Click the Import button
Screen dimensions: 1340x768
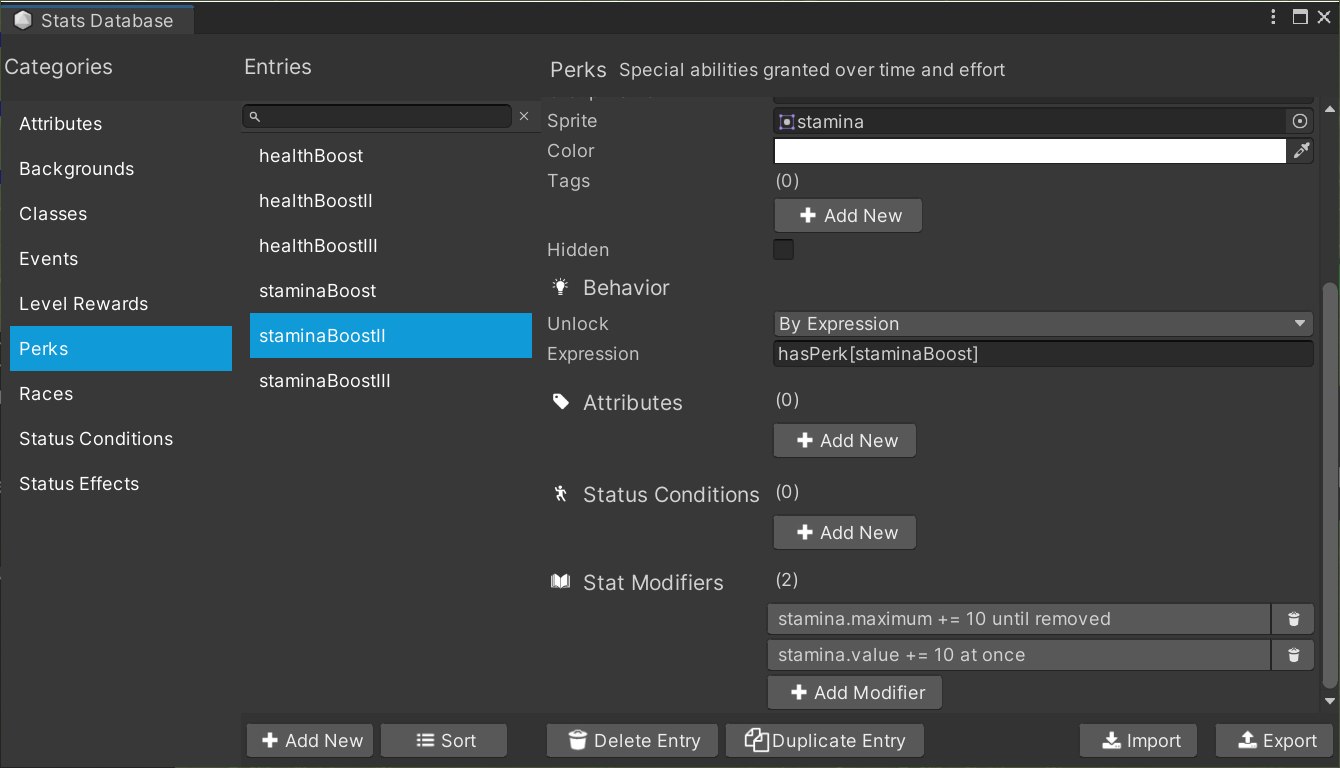coord(1138,741)
